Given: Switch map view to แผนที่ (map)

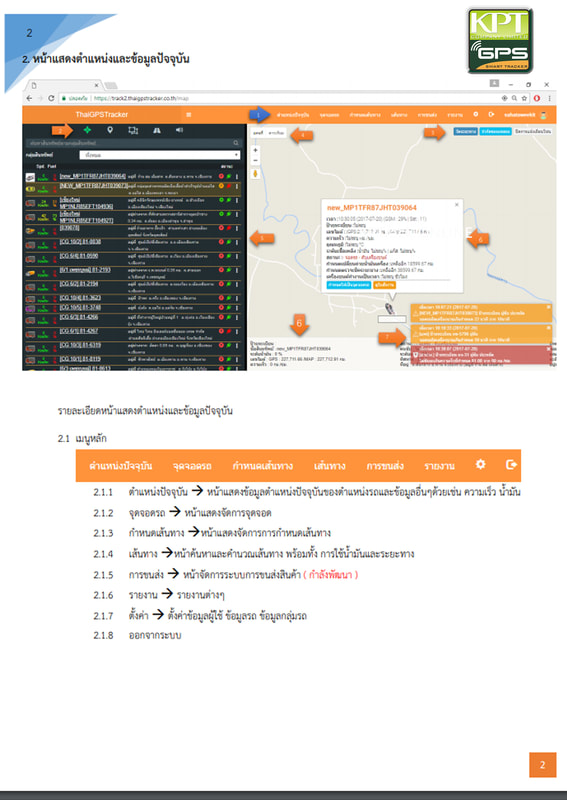Looking at the screenshot, I should click(x=258, y=133).
